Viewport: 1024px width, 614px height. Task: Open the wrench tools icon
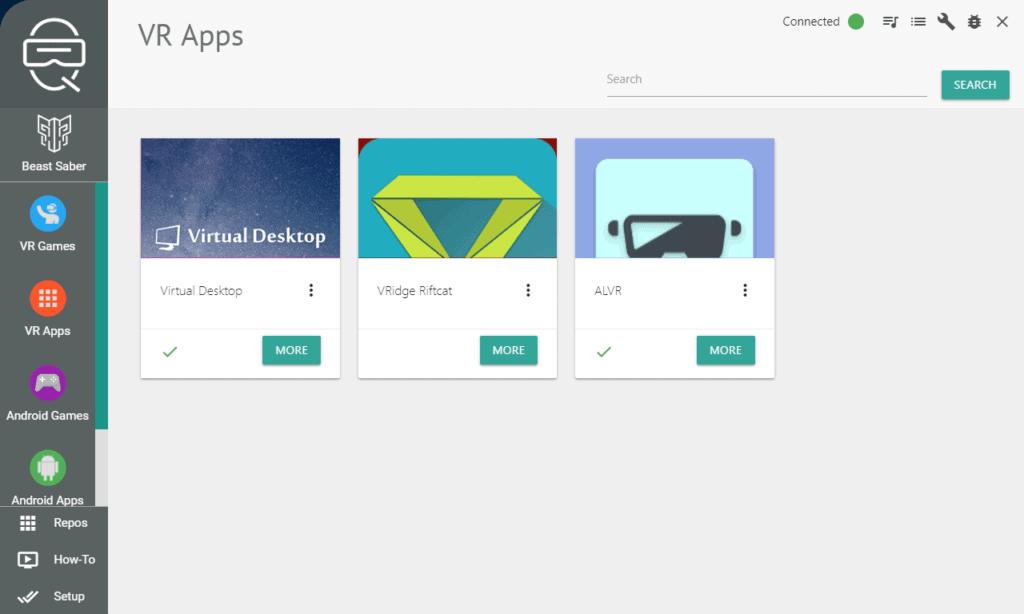click(946, 22)
